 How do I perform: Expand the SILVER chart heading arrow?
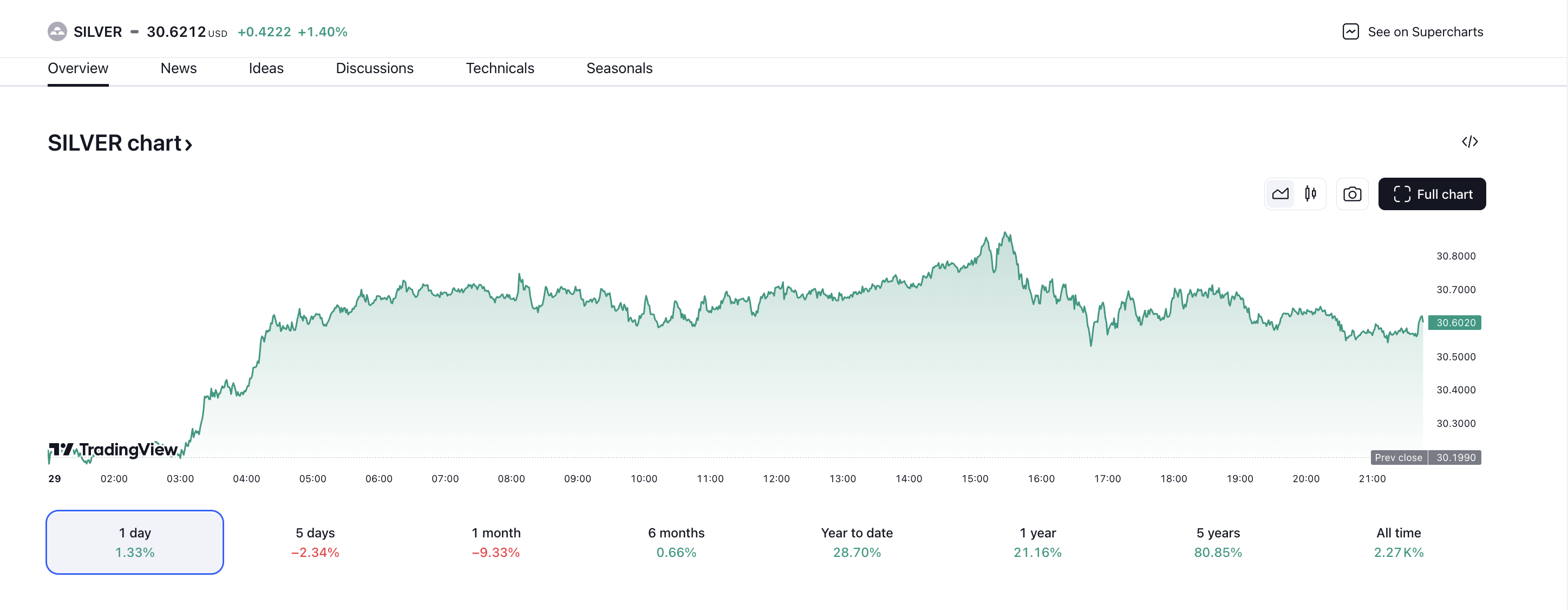click(x=189, y=144)
